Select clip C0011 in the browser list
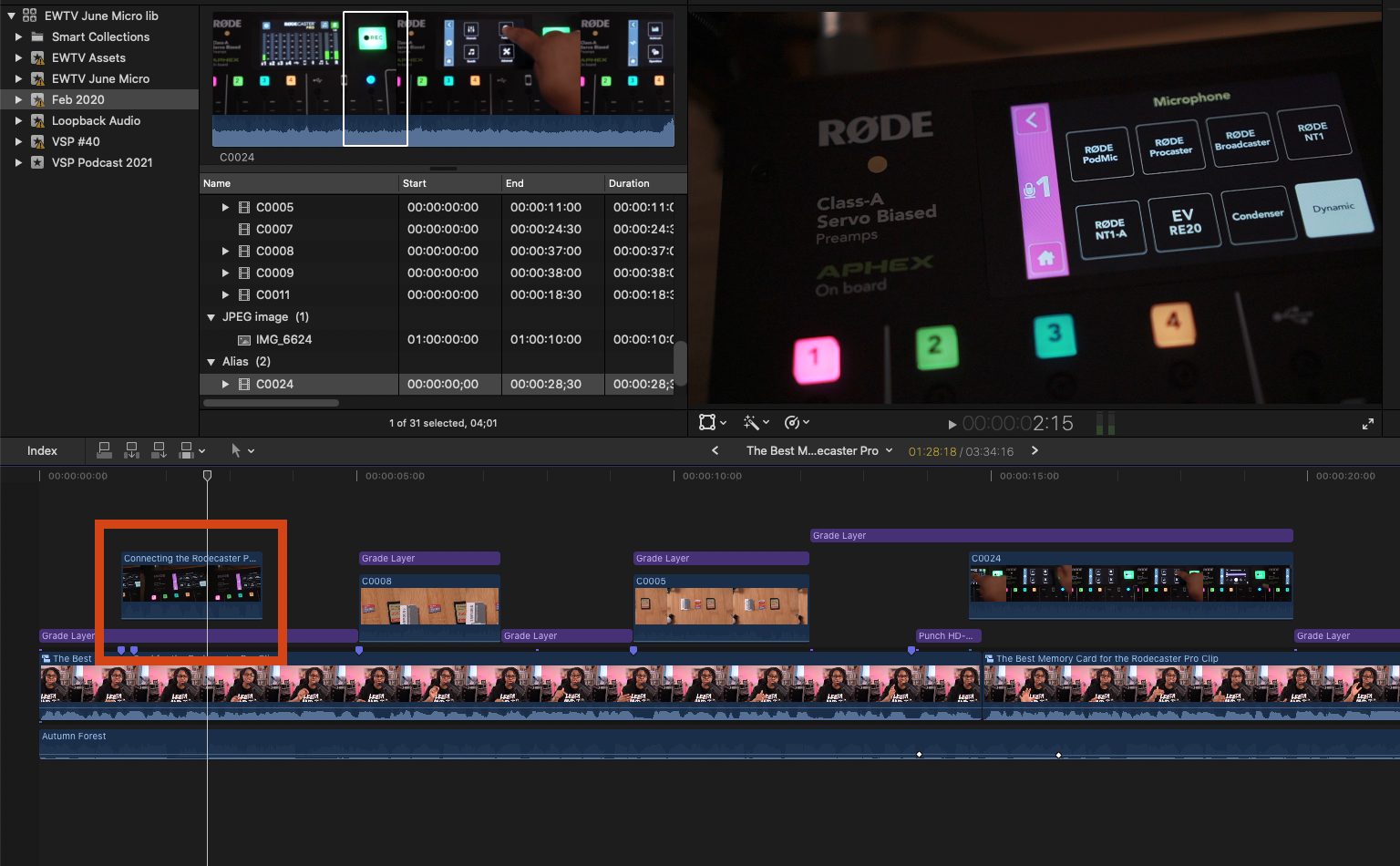This screenshot has height=866, width=1400. [x=273, y=294]
